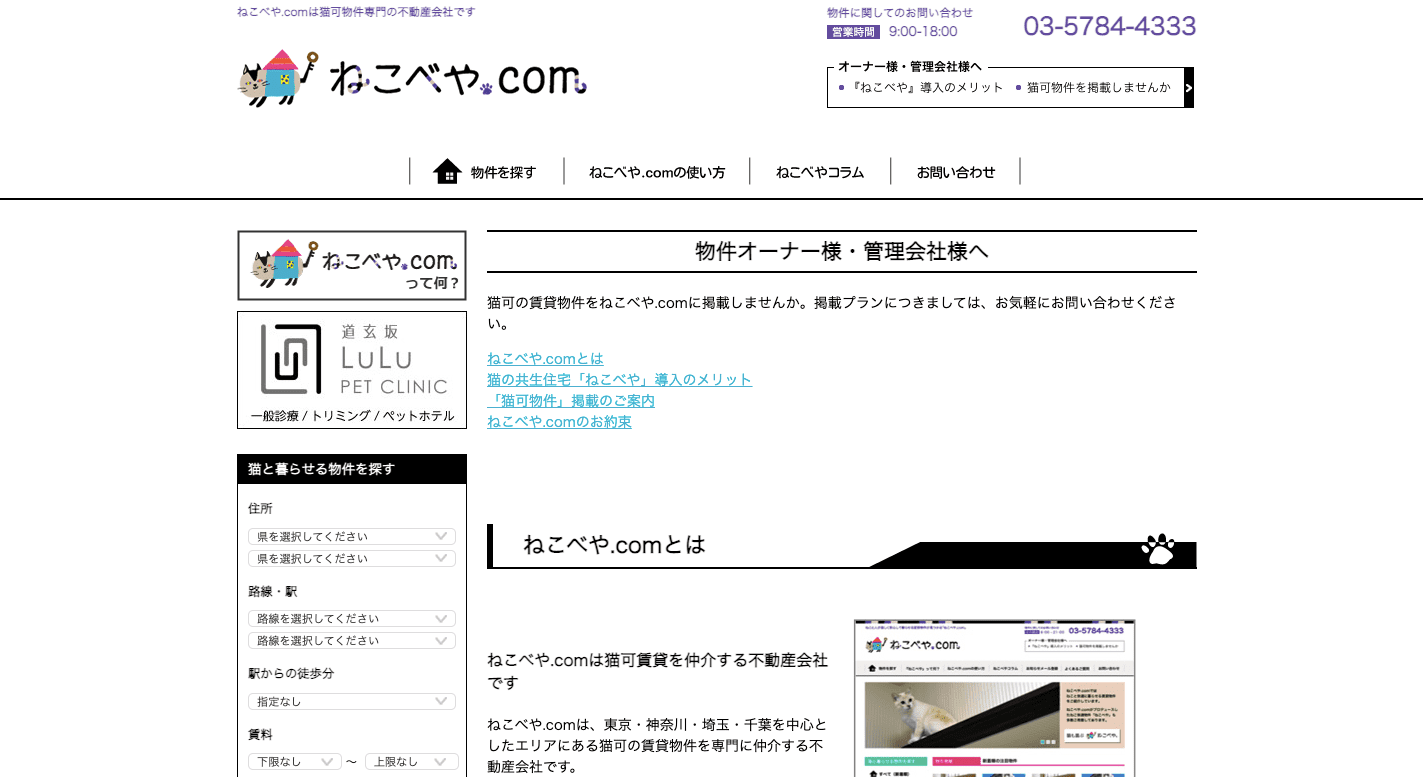The width and height of the screenshot is (1423, 777).
Task: Open お問い合わせ menu item
Action: (x=956, y=172)
